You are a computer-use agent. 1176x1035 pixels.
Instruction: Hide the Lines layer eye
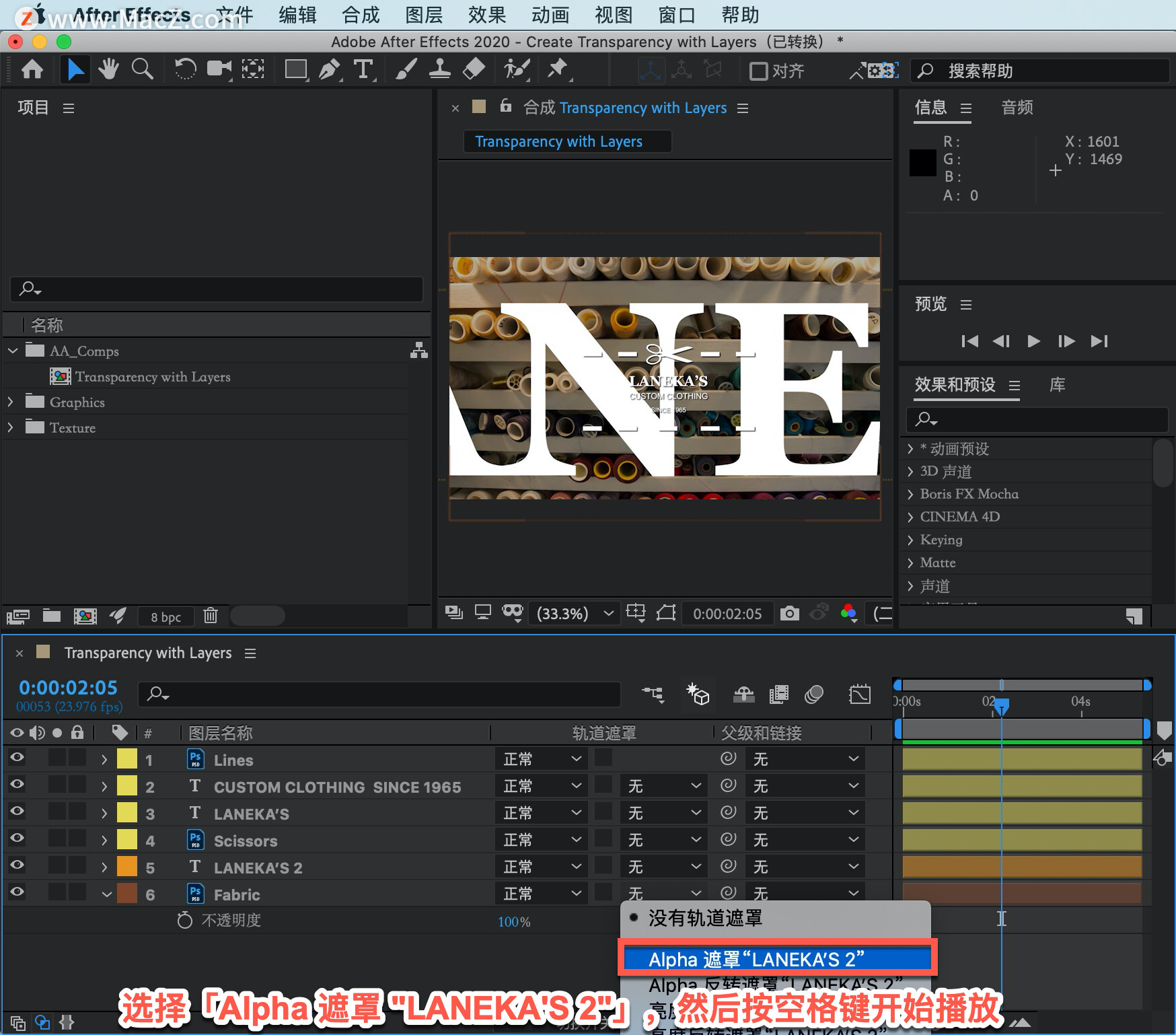[17, 757]
